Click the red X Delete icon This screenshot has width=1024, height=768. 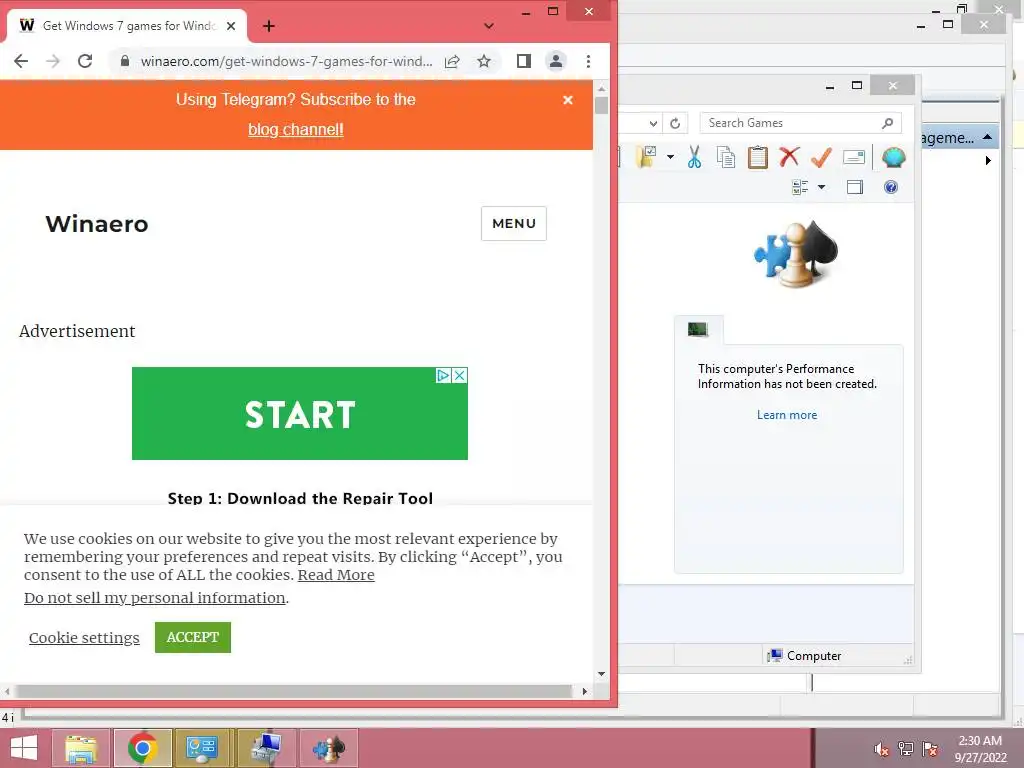click(790, 157)
